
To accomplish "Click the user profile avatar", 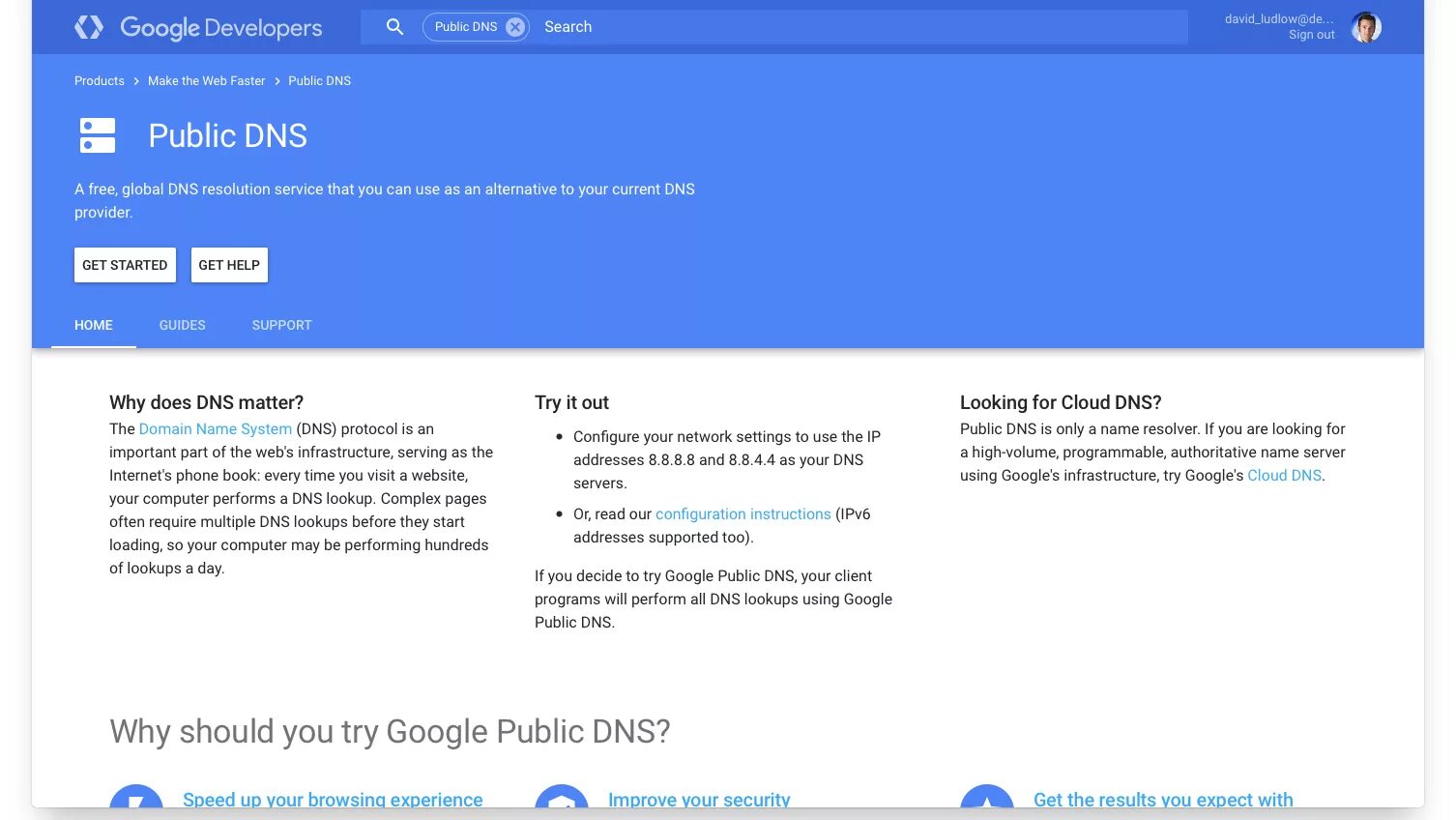I will point(1366,27).
